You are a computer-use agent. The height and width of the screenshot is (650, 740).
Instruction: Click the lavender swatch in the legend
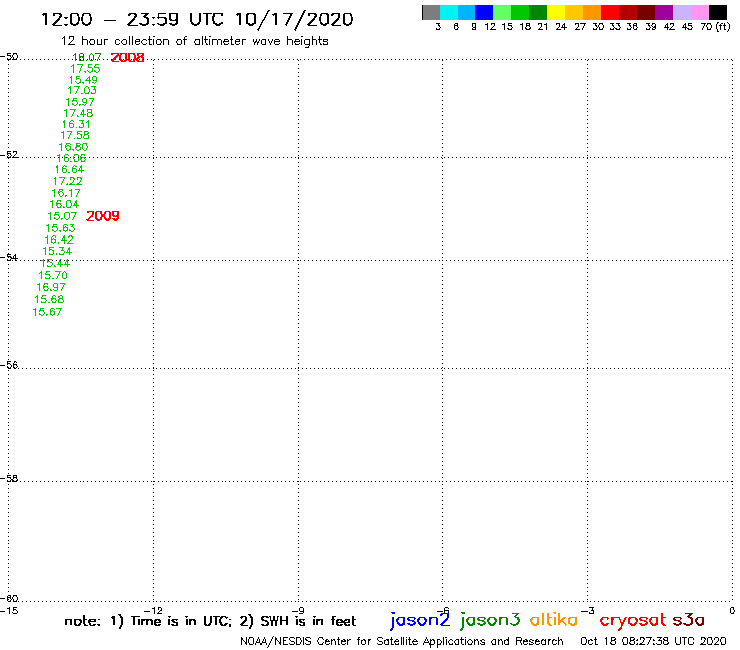click(681, 12)
